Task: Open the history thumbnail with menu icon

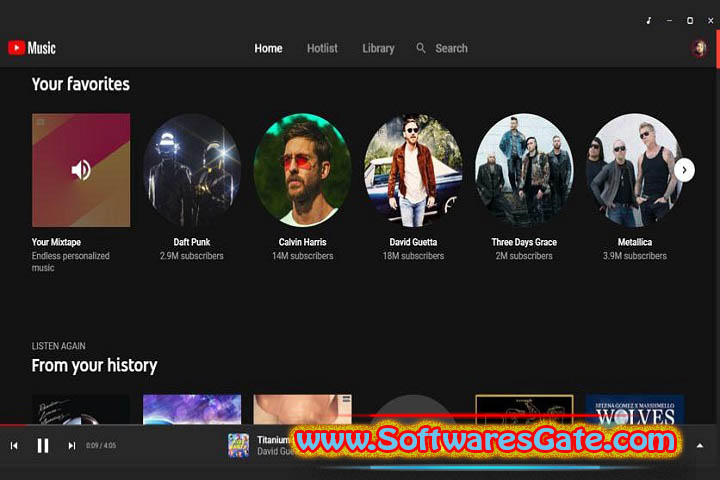Action: click(x=303, y=409)
